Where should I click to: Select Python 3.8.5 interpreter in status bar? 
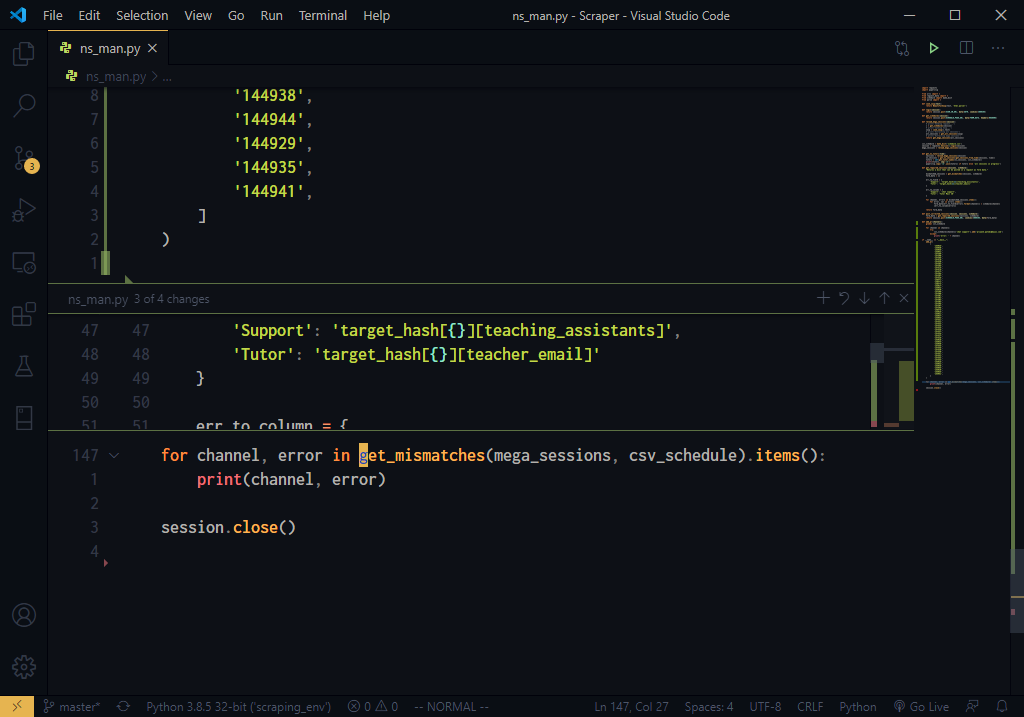point(238,707)
